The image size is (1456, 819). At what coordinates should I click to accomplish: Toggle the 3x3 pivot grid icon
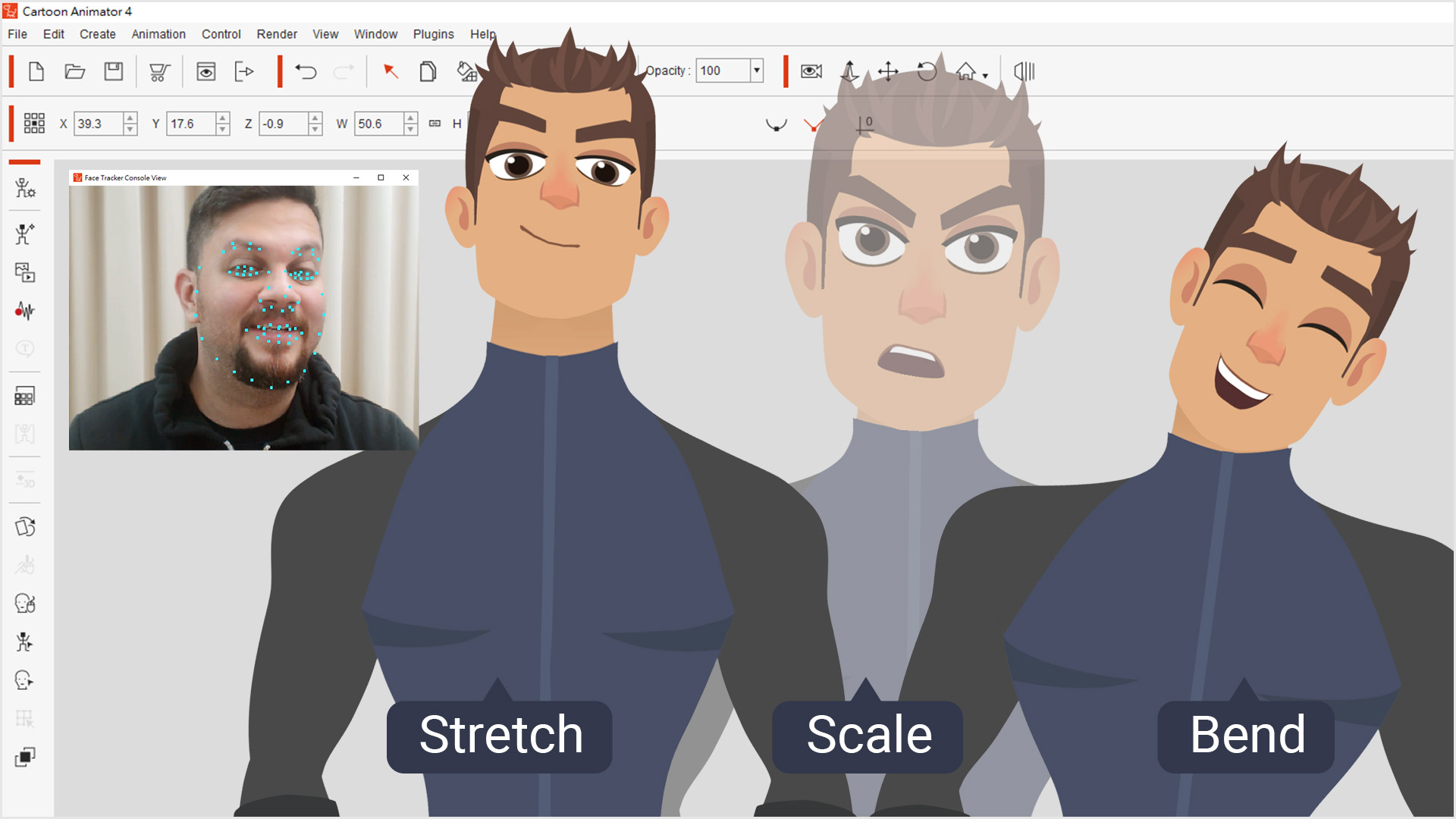click(34, 124)
